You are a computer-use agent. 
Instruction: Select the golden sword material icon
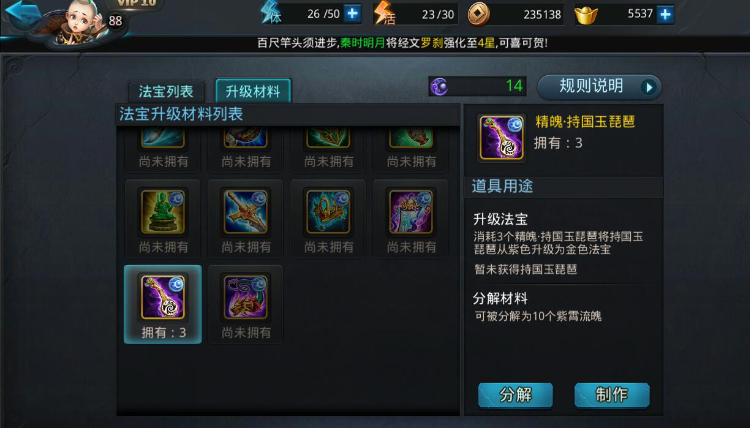(246, 212)
